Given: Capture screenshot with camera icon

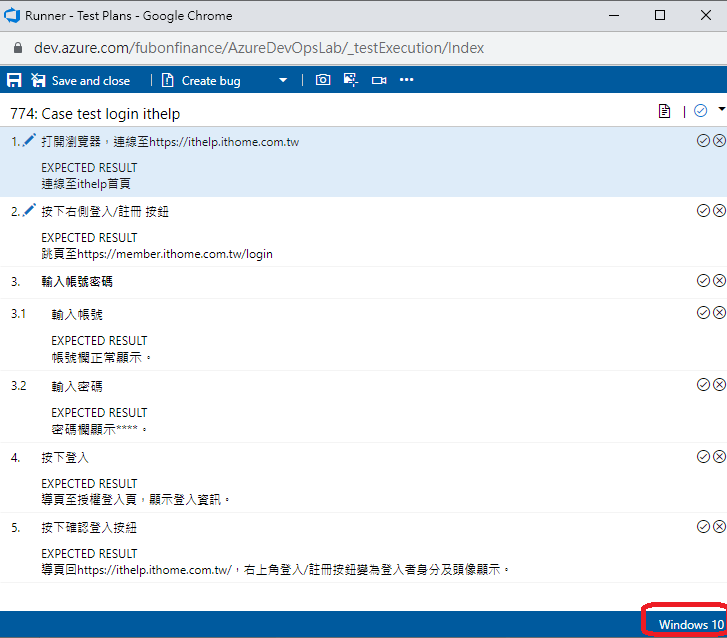Looking at the screenshot, I should coord(323,80).
